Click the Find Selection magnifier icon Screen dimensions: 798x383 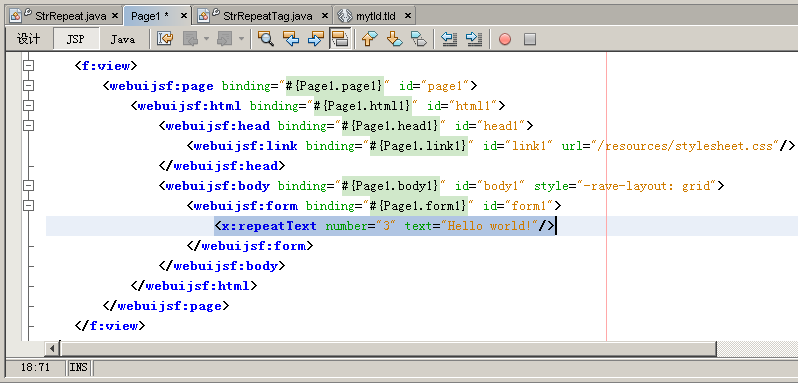pyautogui.click(x=266, y=39)
